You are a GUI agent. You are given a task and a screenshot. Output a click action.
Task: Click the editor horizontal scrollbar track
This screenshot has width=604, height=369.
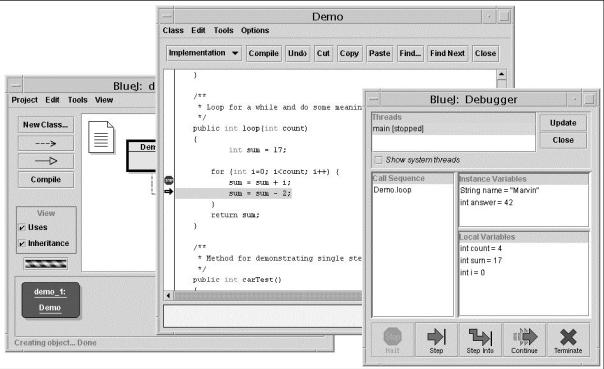[x=268, y=295]
